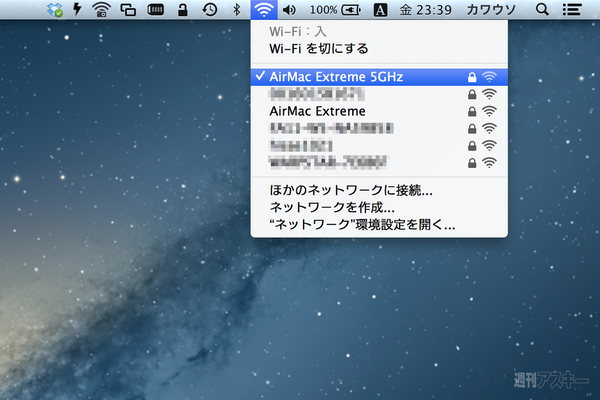Open the Bluetooth menu bar icon
The image size is (600, 400).
(x=237, y=10)
